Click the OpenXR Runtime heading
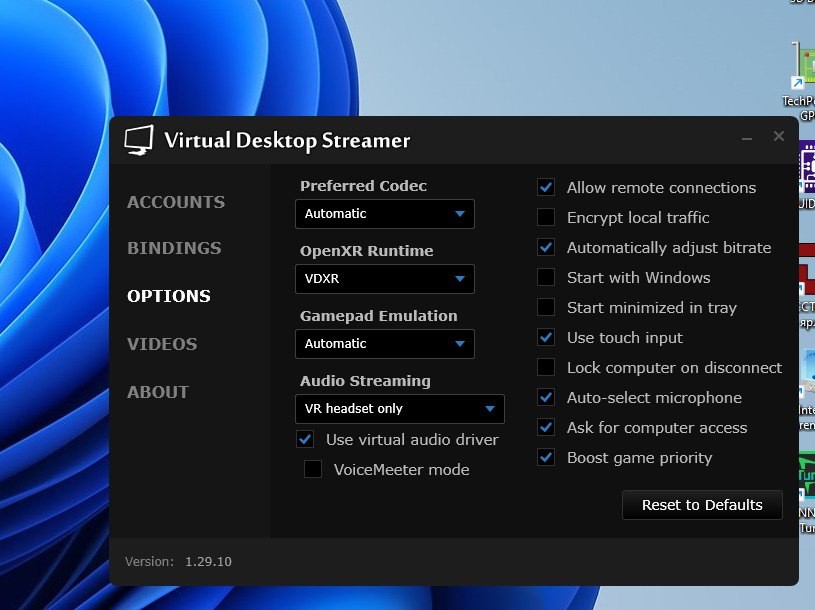The image size is (815, 610). pyautogui.click(x=366, y=250)
